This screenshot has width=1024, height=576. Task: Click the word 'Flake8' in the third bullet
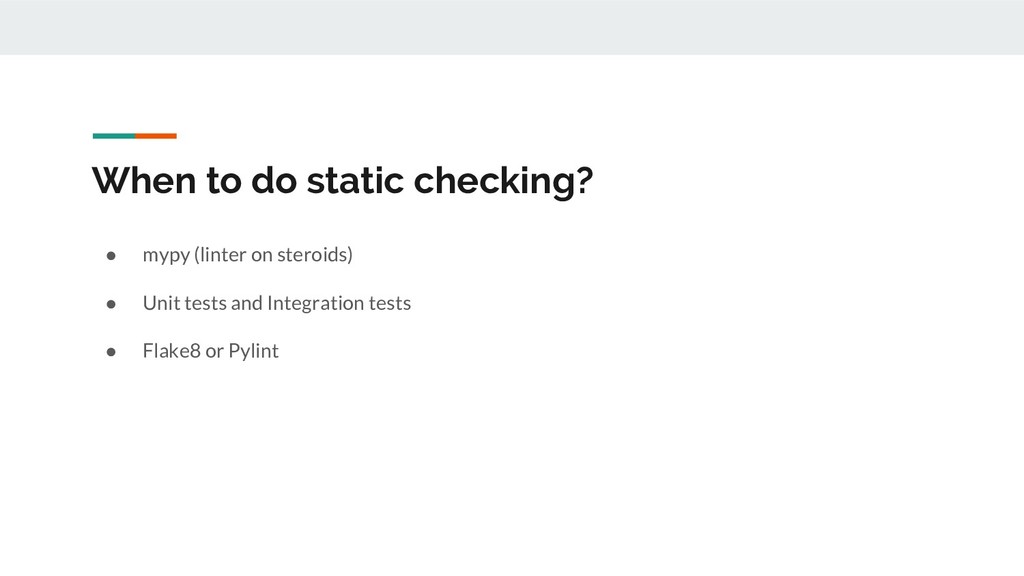(x=171, y=351)
